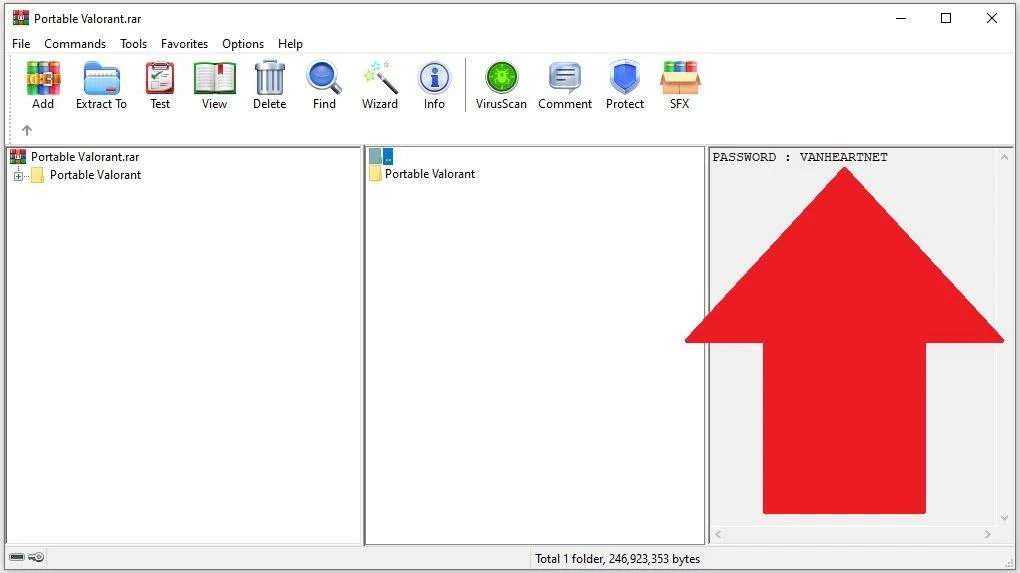
Task: Open the Tools menu
Action: (x=133, y=44)
